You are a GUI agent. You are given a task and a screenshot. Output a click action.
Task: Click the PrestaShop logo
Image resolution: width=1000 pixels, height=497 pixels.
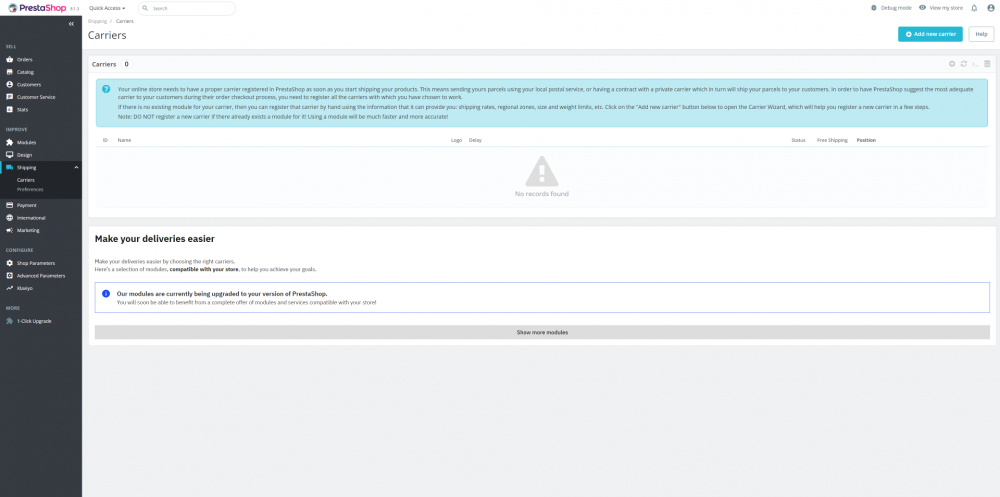pos(38,8)
